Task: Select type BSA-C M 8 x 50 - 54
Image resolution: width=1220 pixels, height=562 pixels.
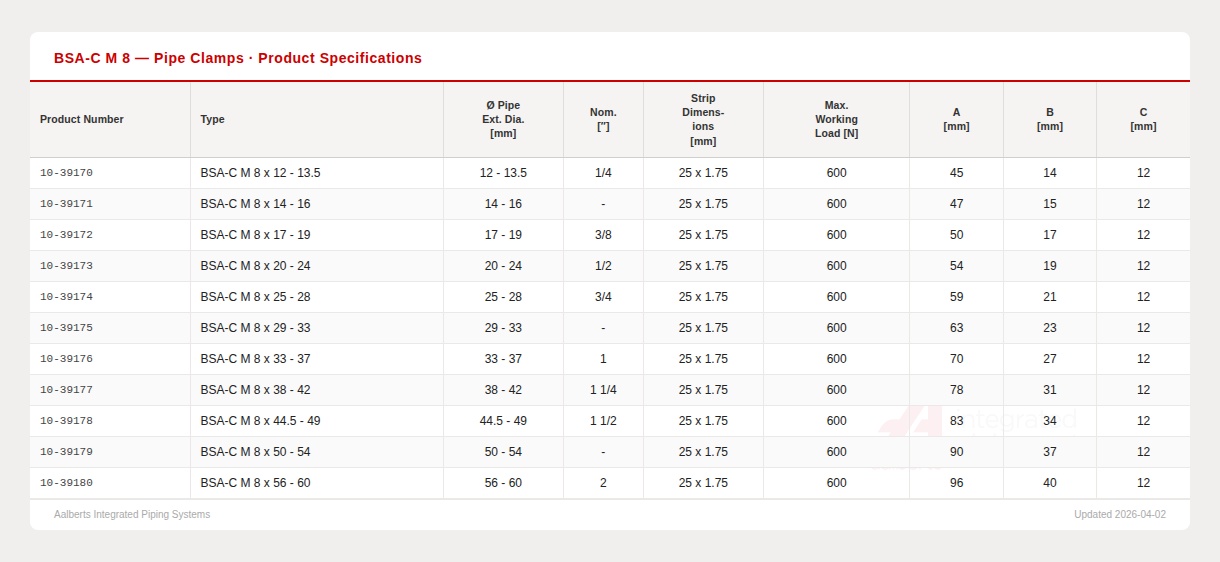Action: [x=255, y=452]
